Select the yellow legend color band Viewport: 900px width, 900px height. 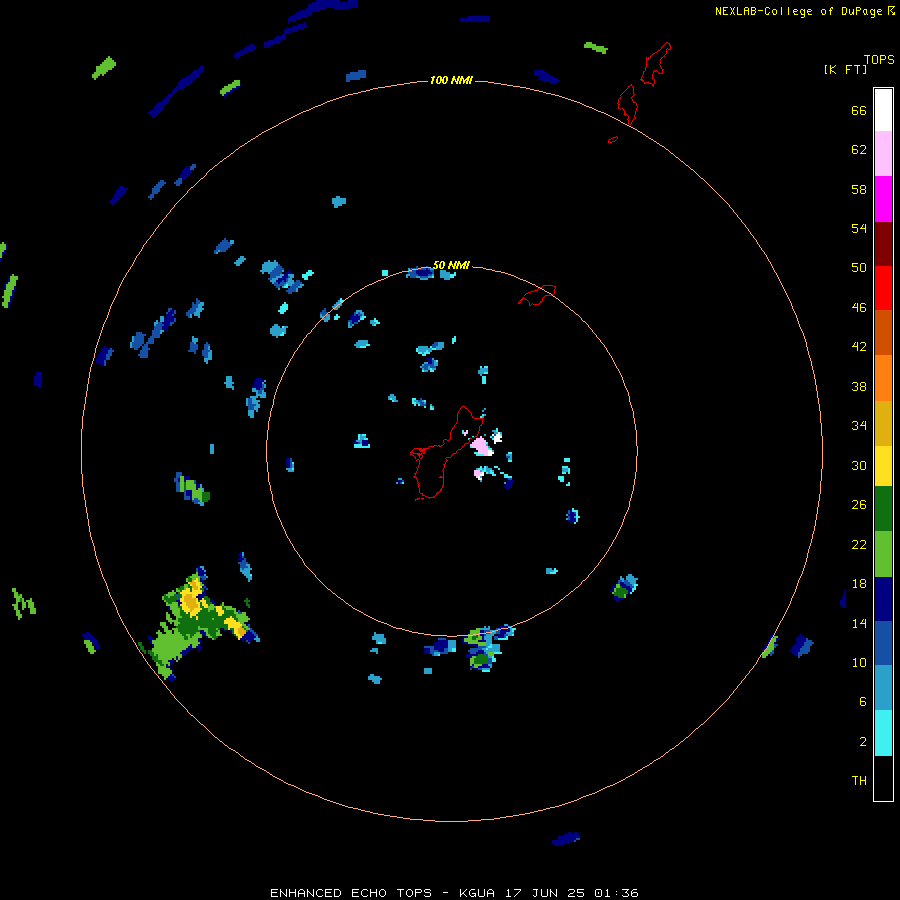pos(883,466)
